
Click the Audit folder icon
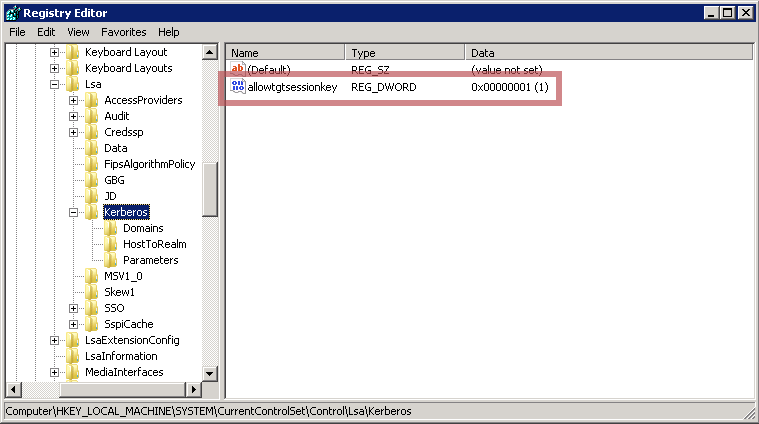(91, 116)
